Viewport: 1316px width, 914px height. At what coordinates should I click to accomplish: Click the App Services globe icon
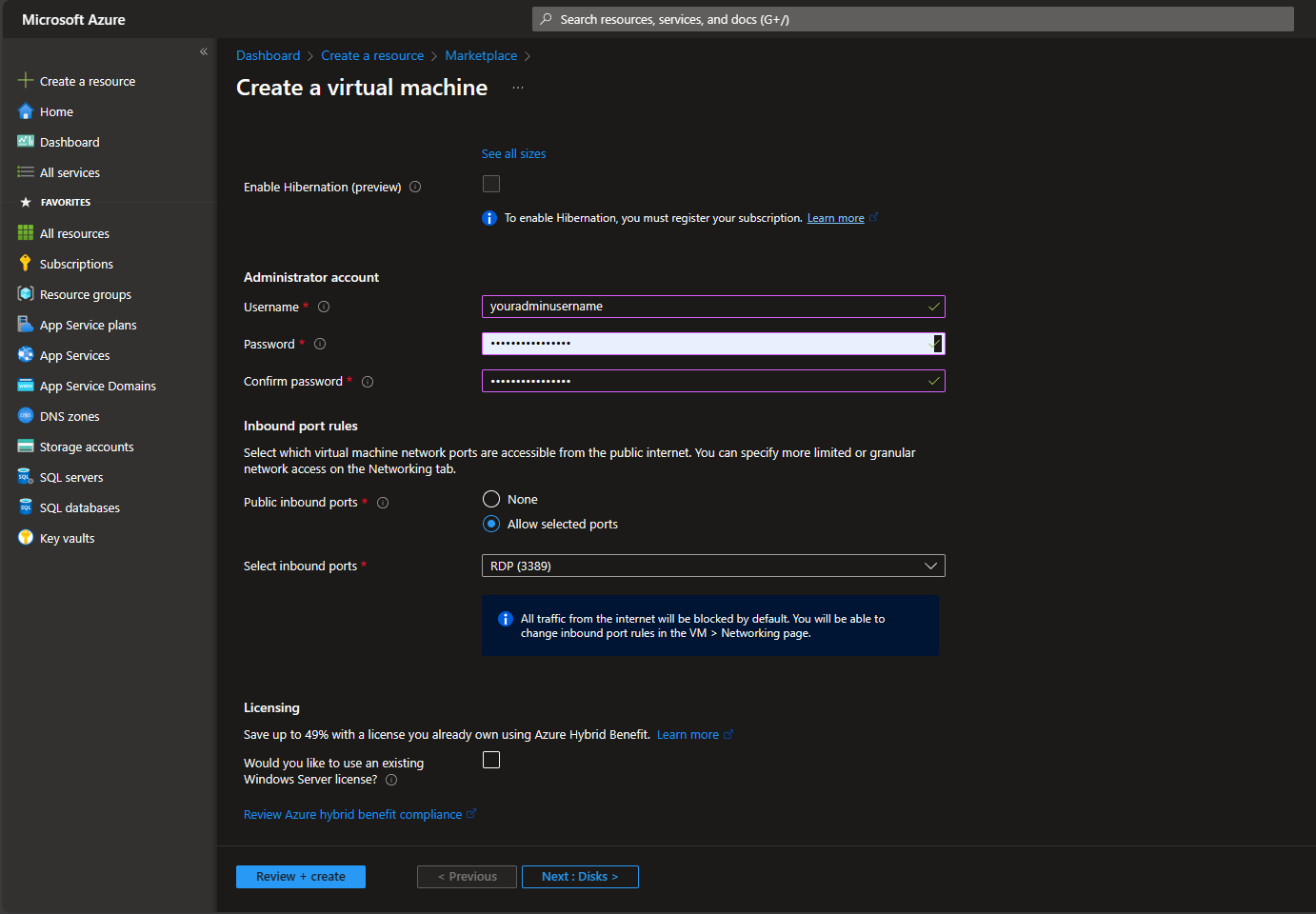tap(26, 355)
